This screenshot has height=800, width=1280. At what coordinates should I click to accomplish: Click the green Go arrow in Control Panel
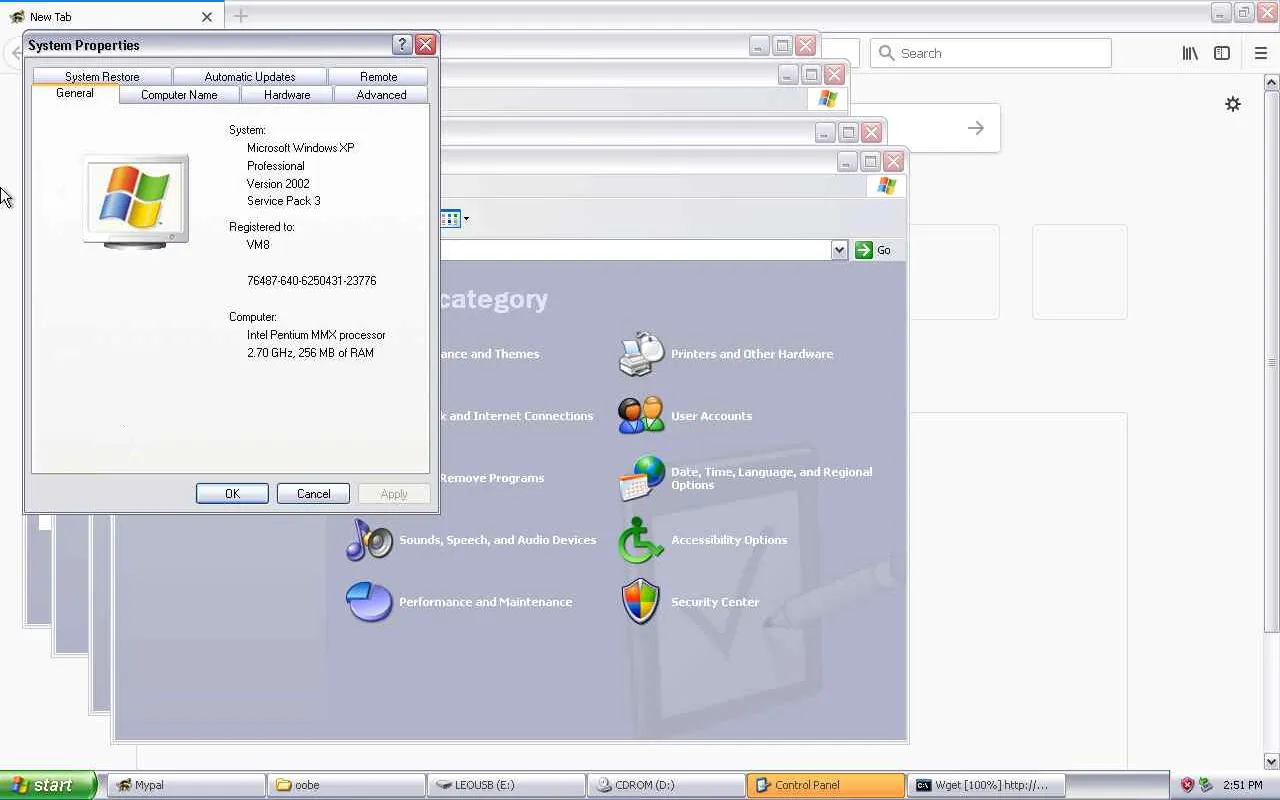(x=864, y=250)
